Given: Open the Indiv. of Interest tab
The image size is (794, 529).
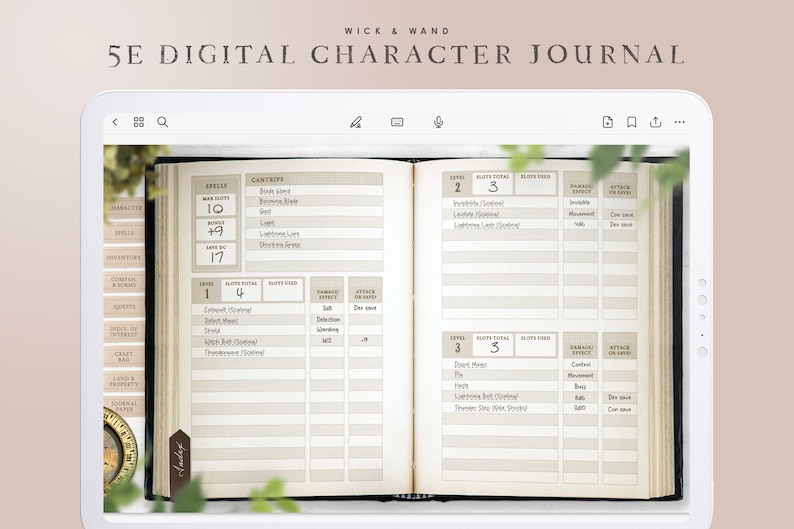Looking at the screenshot, I should [x=125, y=332].
